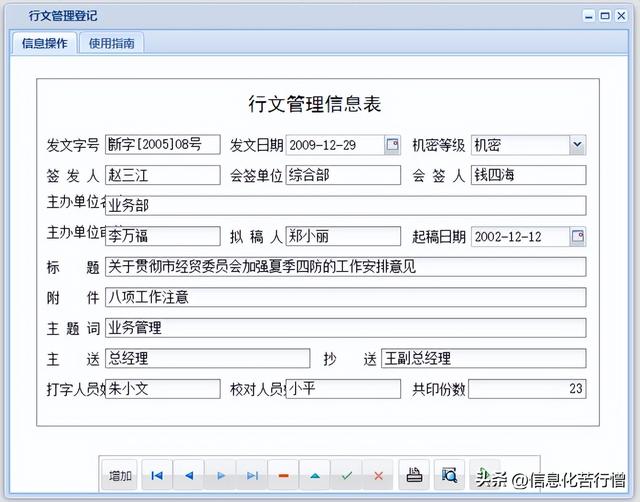The height and width of the screenshot is (502, 640).
Task: Click the 发文字号 input field
Action: click(x=163, y=144)
